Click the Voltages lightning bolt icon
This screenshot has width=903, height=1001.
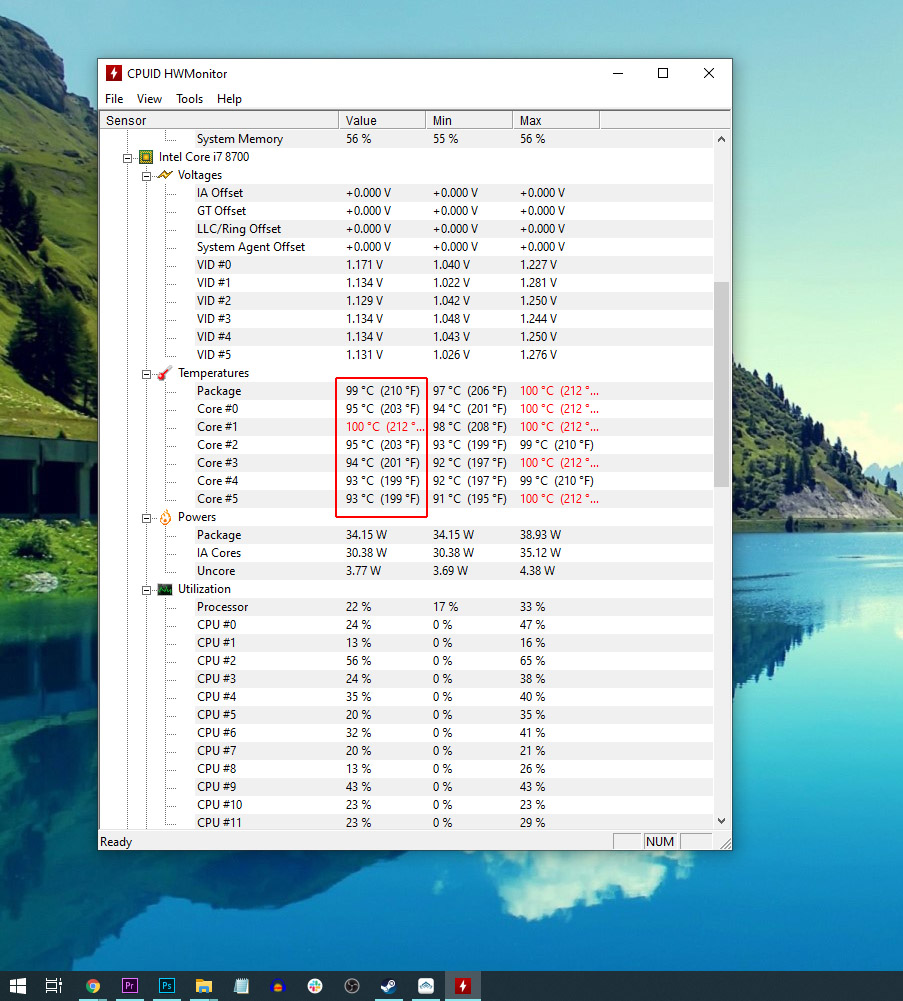pyautogui.click(x=165, y=175)
